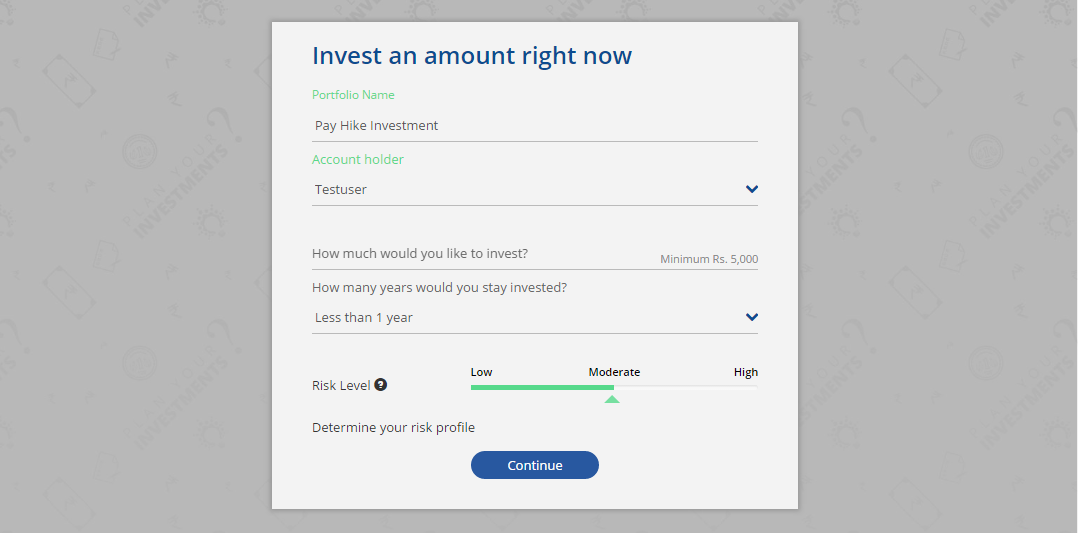Focus the investment amount input field
1078x533 pixels.
pyautogui.click(x=480, y=254)
